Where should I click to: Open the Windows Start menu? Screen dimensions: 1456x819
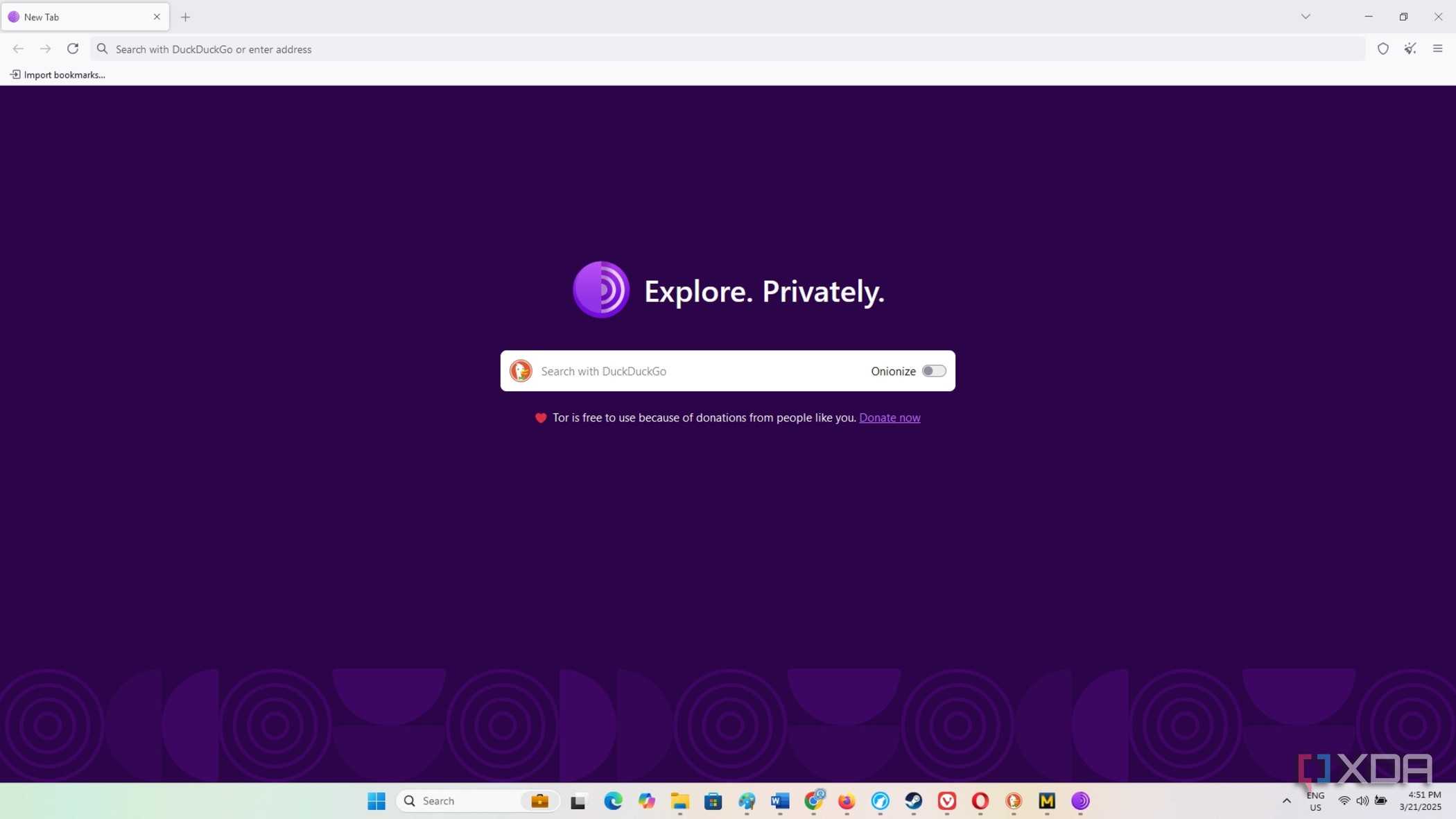click(376, 801)
